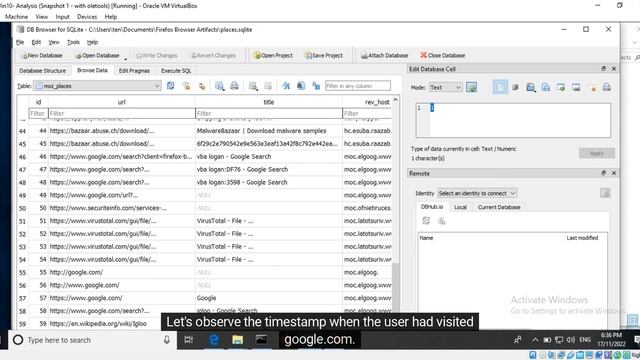Screen dimensions: 640x360
Task: Click the dark square icon after word wrap
Action: [516, 87]
